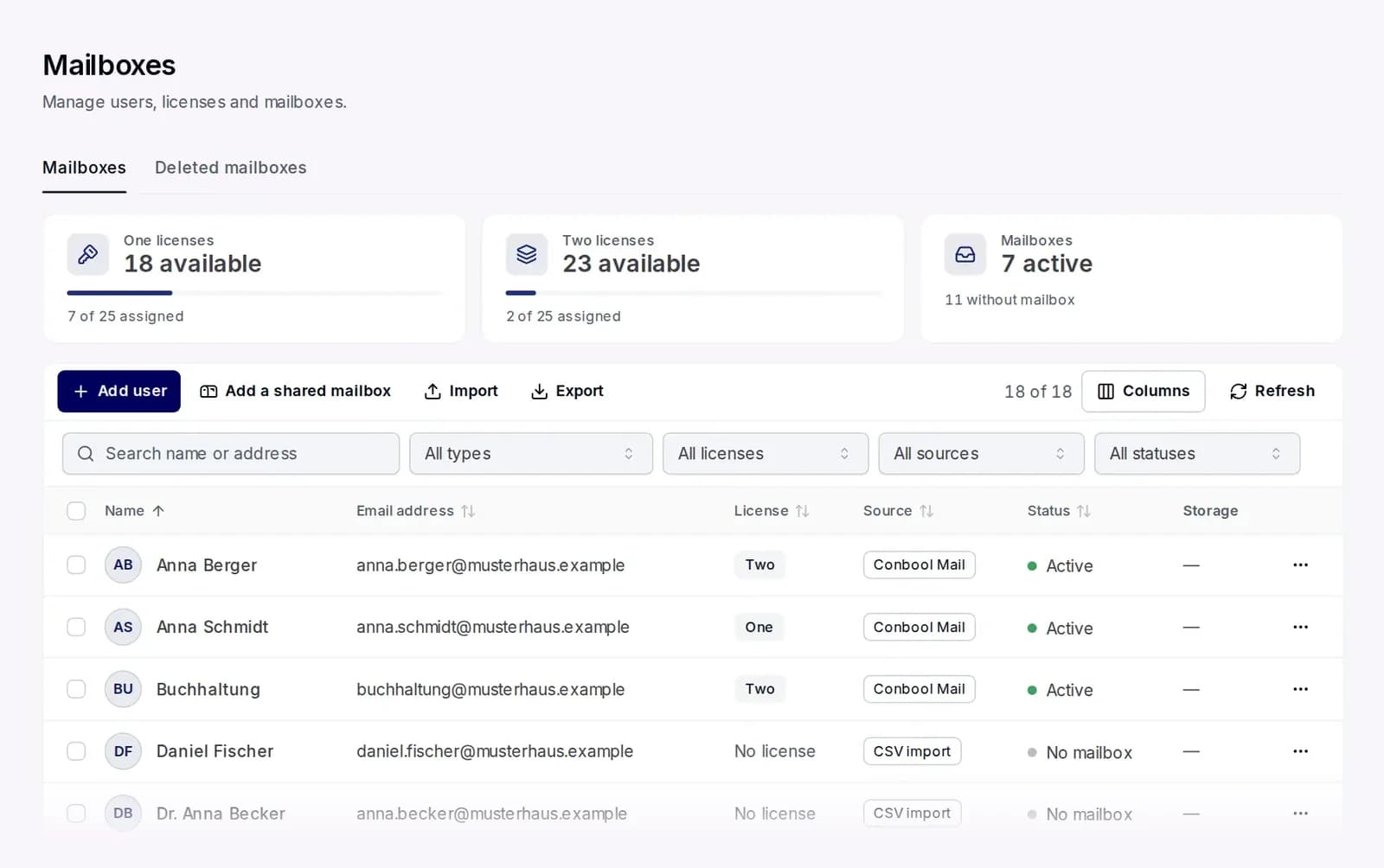
Task: Select the Anna Schmidt row checkbox
Action: [76, 627]
